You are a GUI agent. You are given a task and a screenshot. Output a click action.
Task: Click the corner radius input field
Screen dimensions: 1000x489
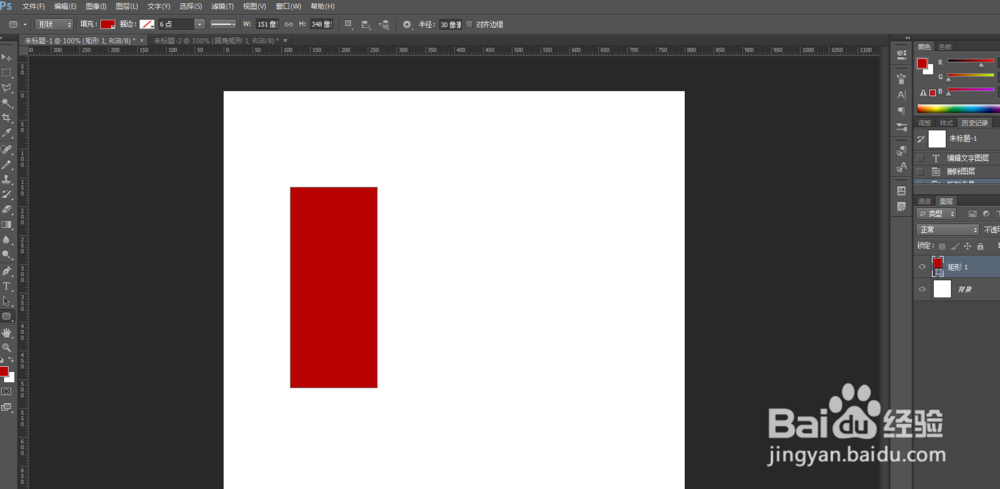450,24
